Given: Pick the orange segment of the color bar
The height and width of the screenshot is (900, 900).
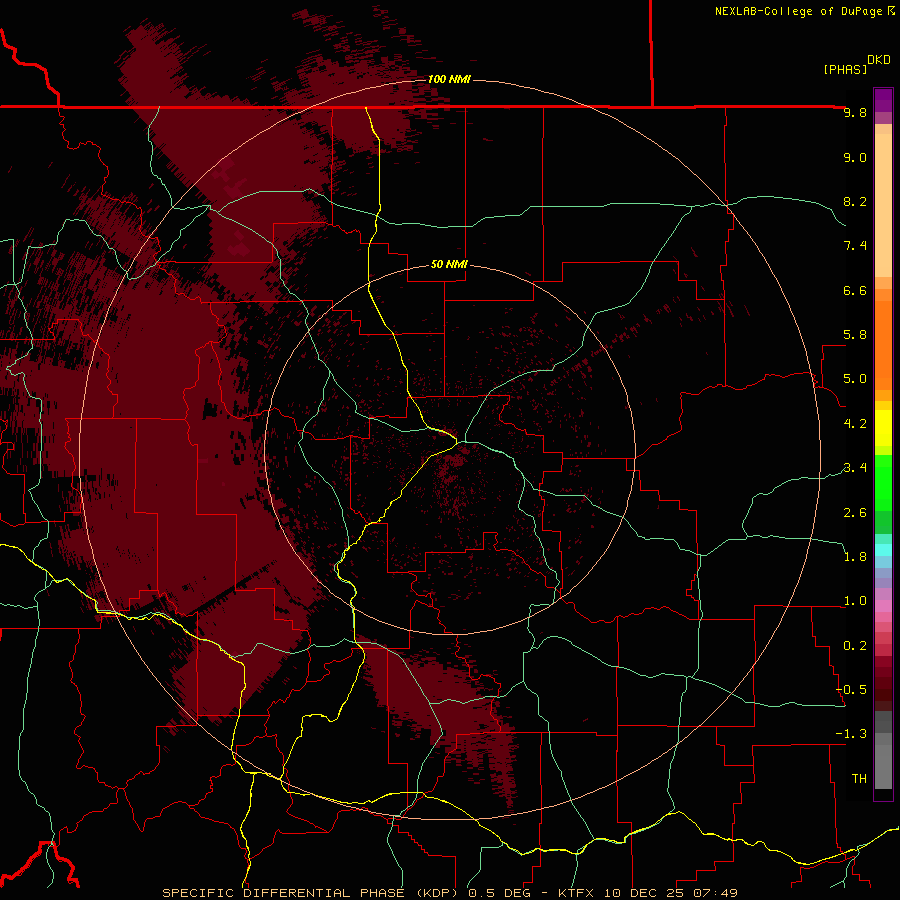Looking at the screenshot, I should 883,345.
